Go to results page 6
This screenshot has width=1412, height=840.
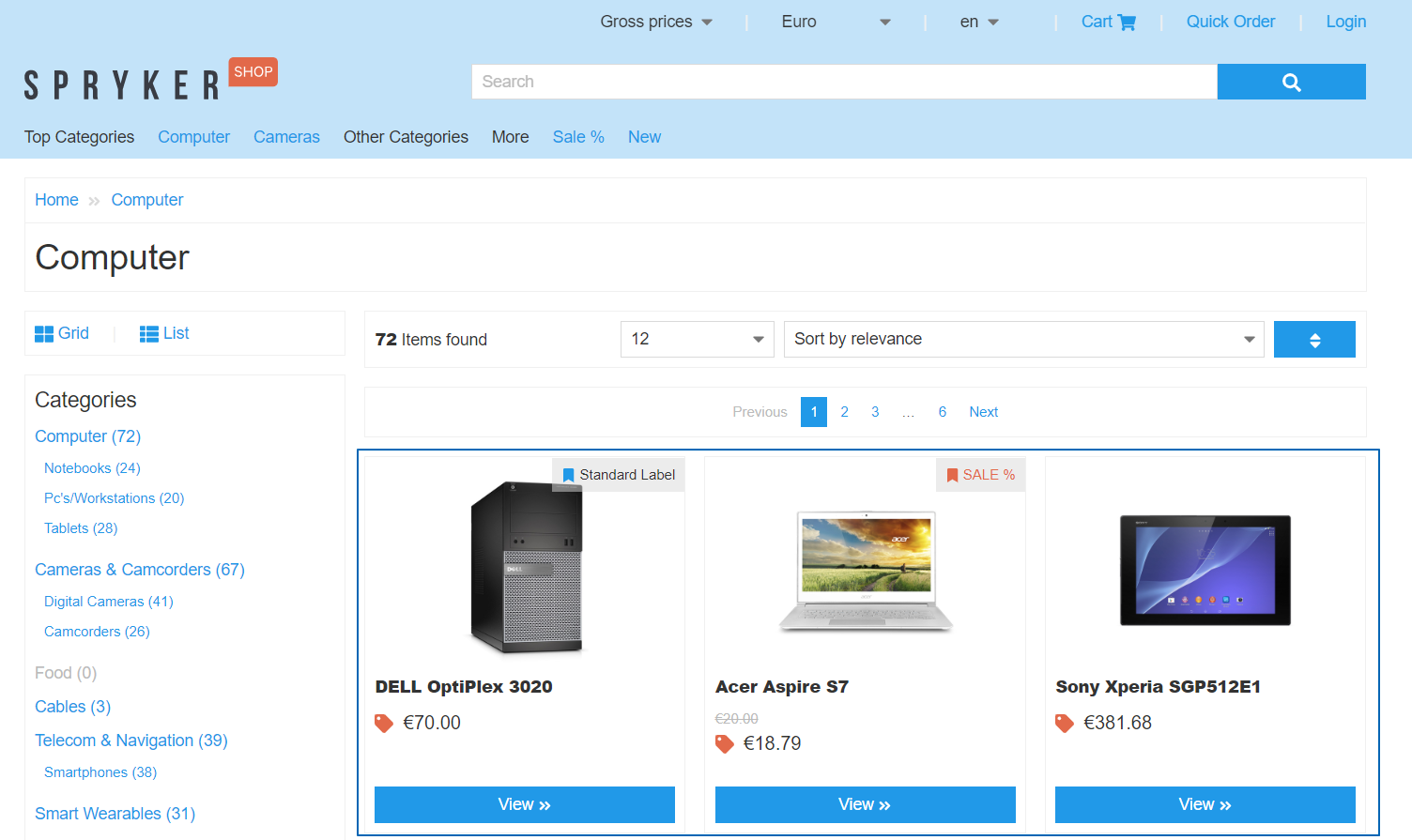[x=942, y=412]
